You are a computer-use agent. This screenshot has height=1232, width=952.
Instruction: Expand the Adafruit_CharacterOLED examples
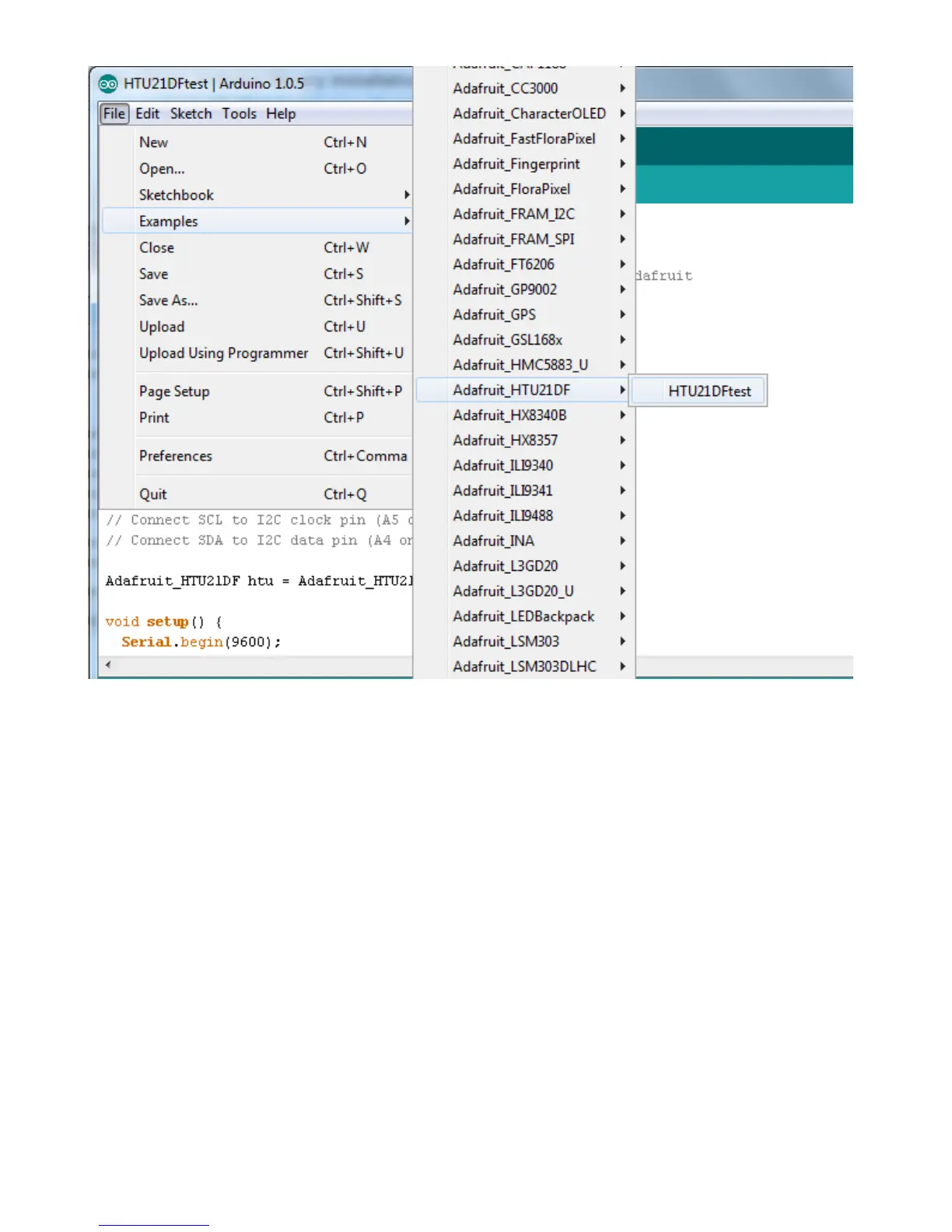click(525, 114)
